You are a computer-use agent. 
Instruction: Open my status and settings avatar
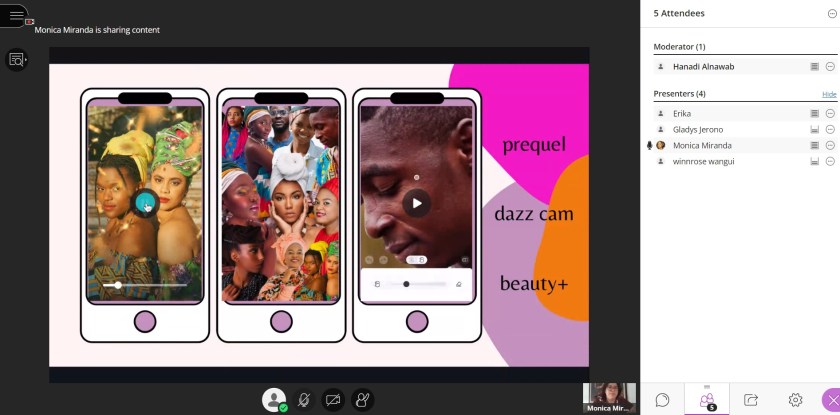click(x=273, y=399)
